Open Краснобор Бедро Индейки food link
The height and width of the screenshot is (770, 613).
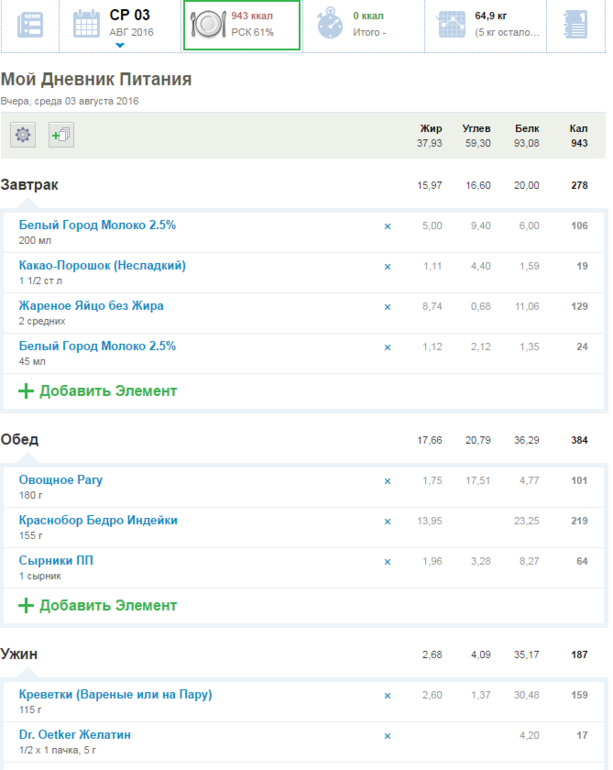pos(98,520)
